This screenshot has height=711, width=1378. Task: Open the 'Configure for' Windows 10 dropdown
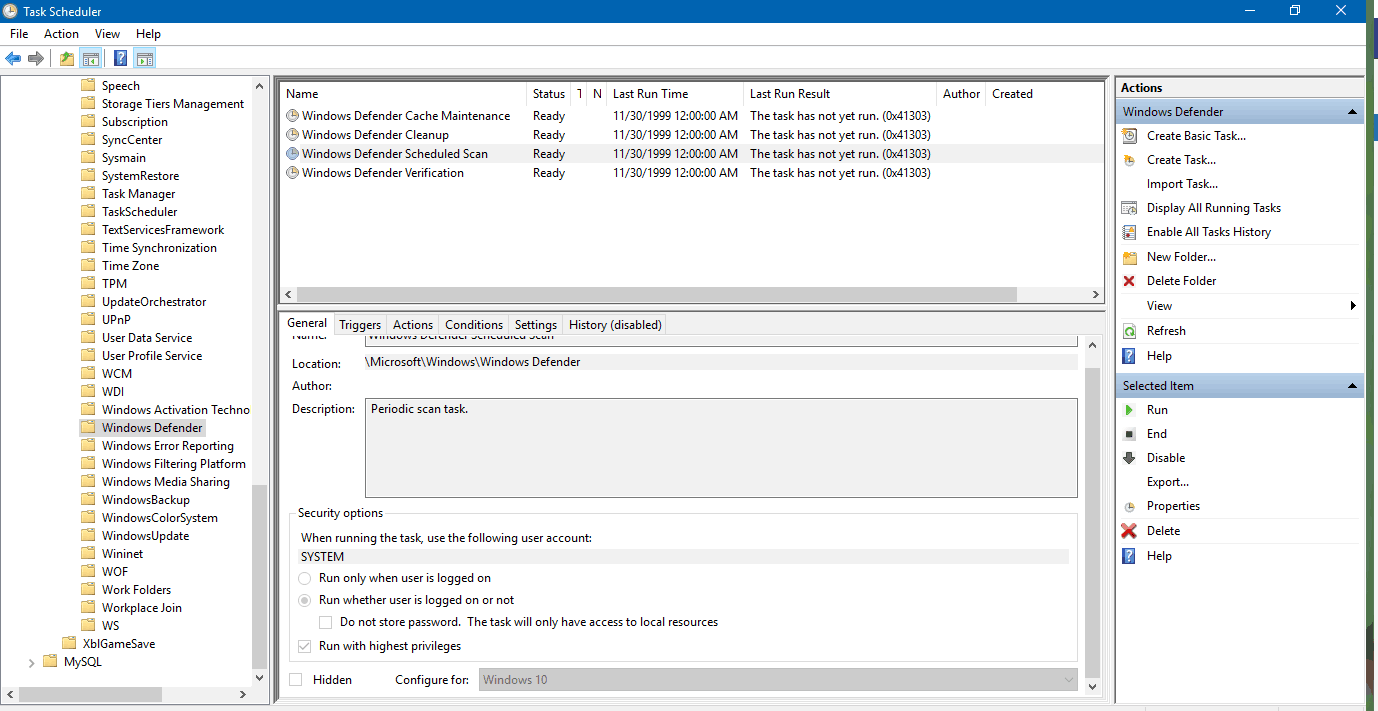tap(778, 680)
